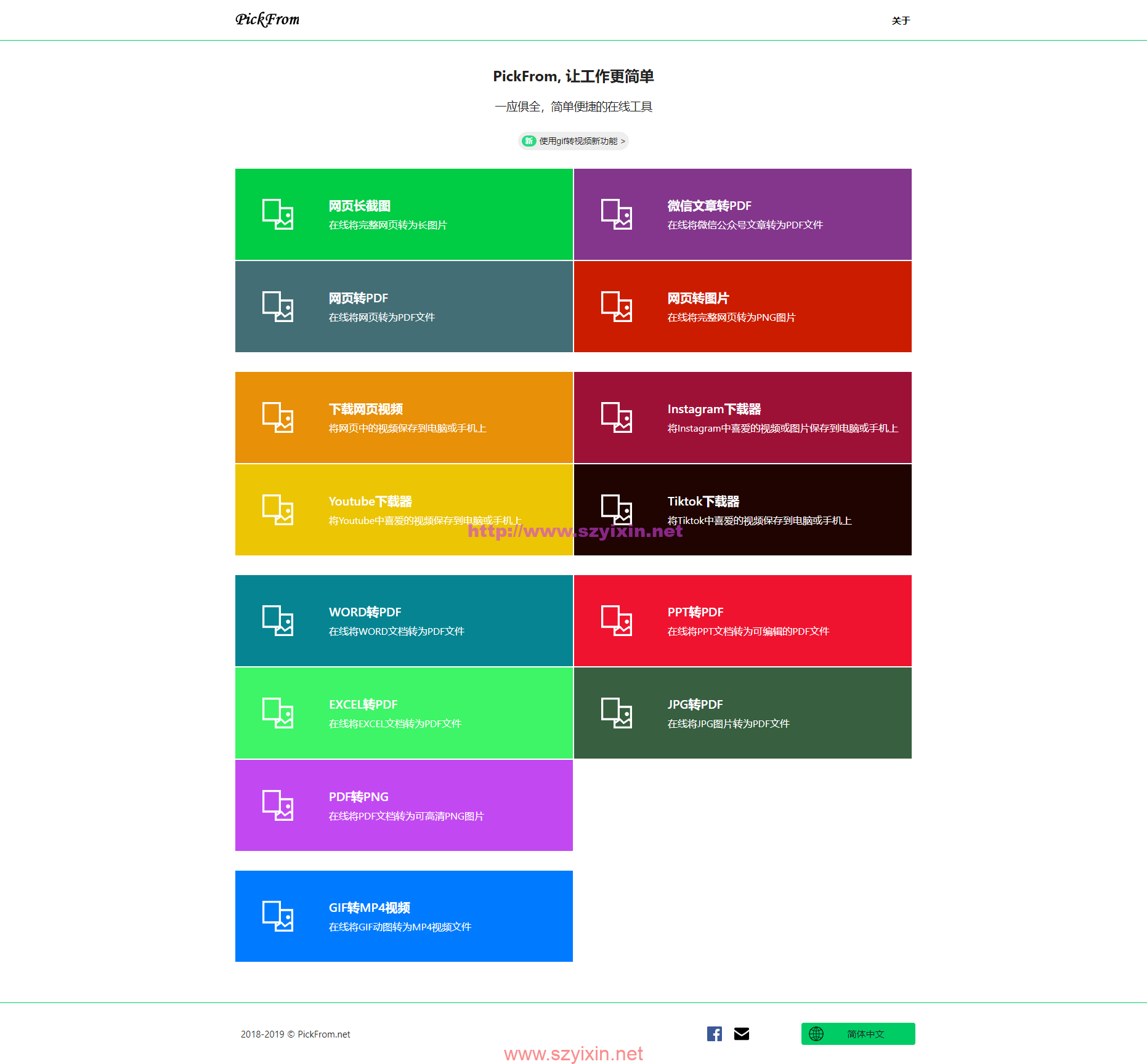Click the text 在线将EXCEL文档转为PDF文件
The height and width of the screenshot is (1064, 1147).
(x=395, y=724)
